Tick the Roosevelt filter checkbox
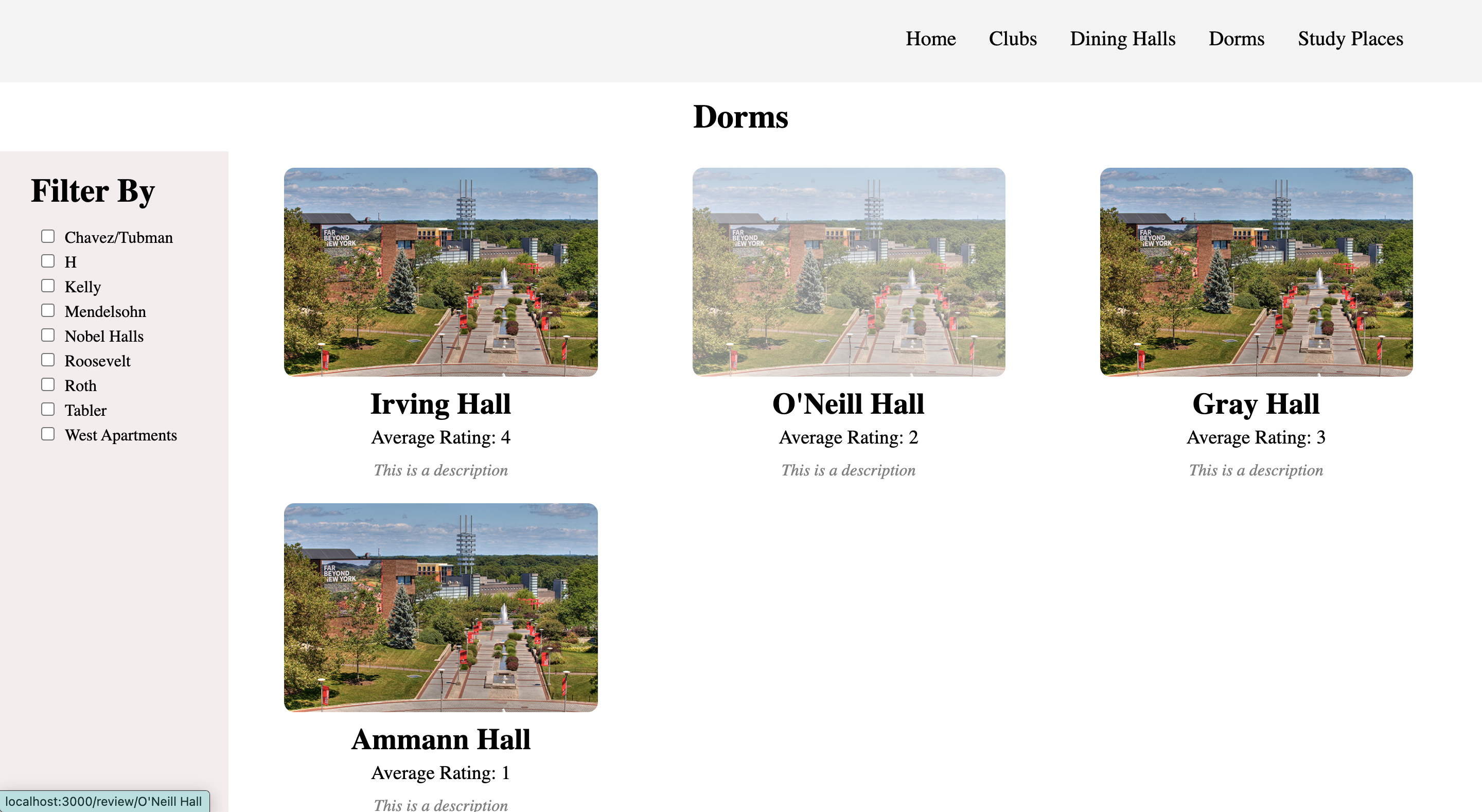 (48, 360)
